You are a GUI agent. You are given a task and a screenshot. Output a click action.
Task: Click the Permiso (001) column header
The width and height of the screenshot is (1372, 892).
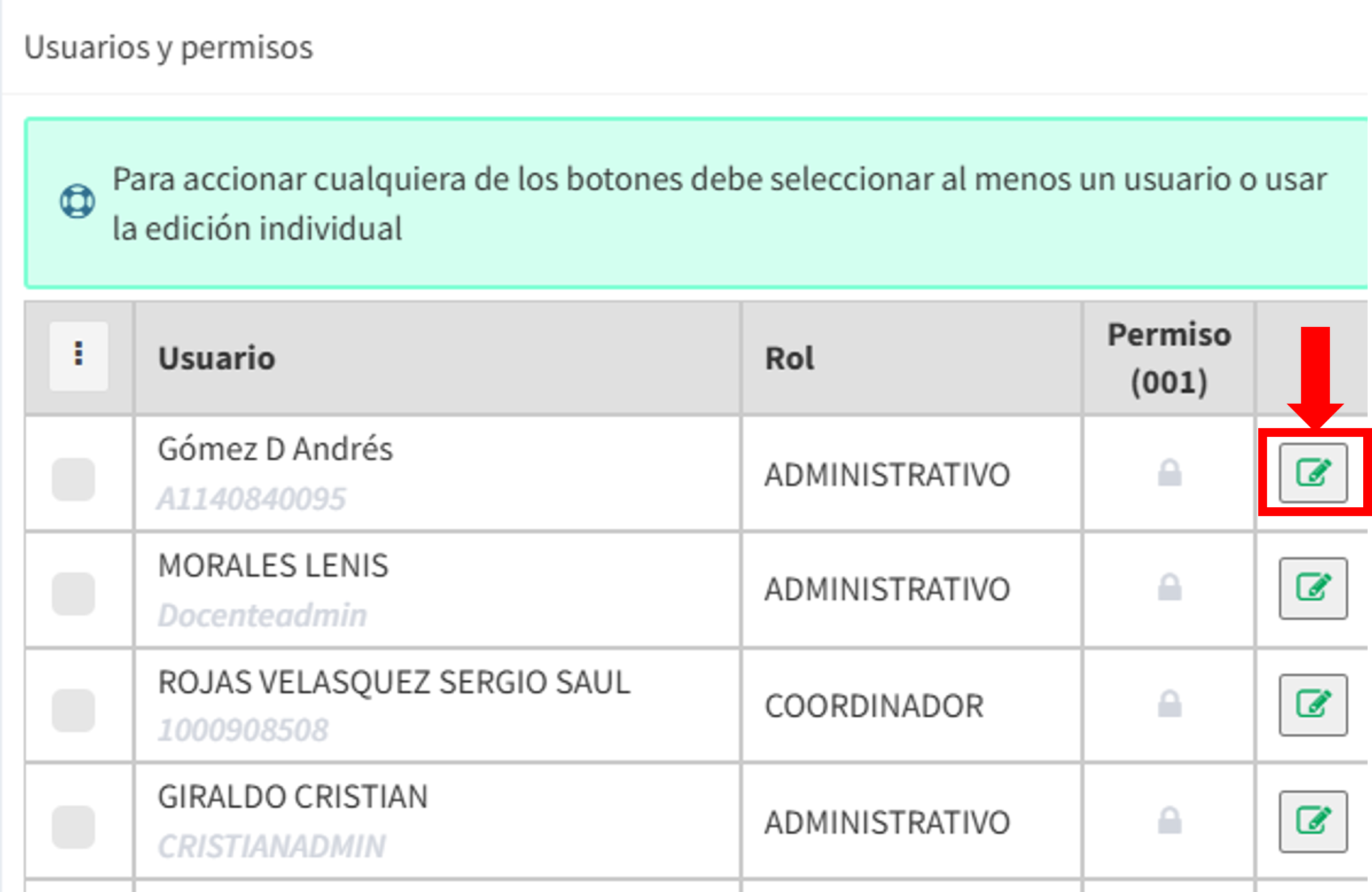coord(1169,358)
